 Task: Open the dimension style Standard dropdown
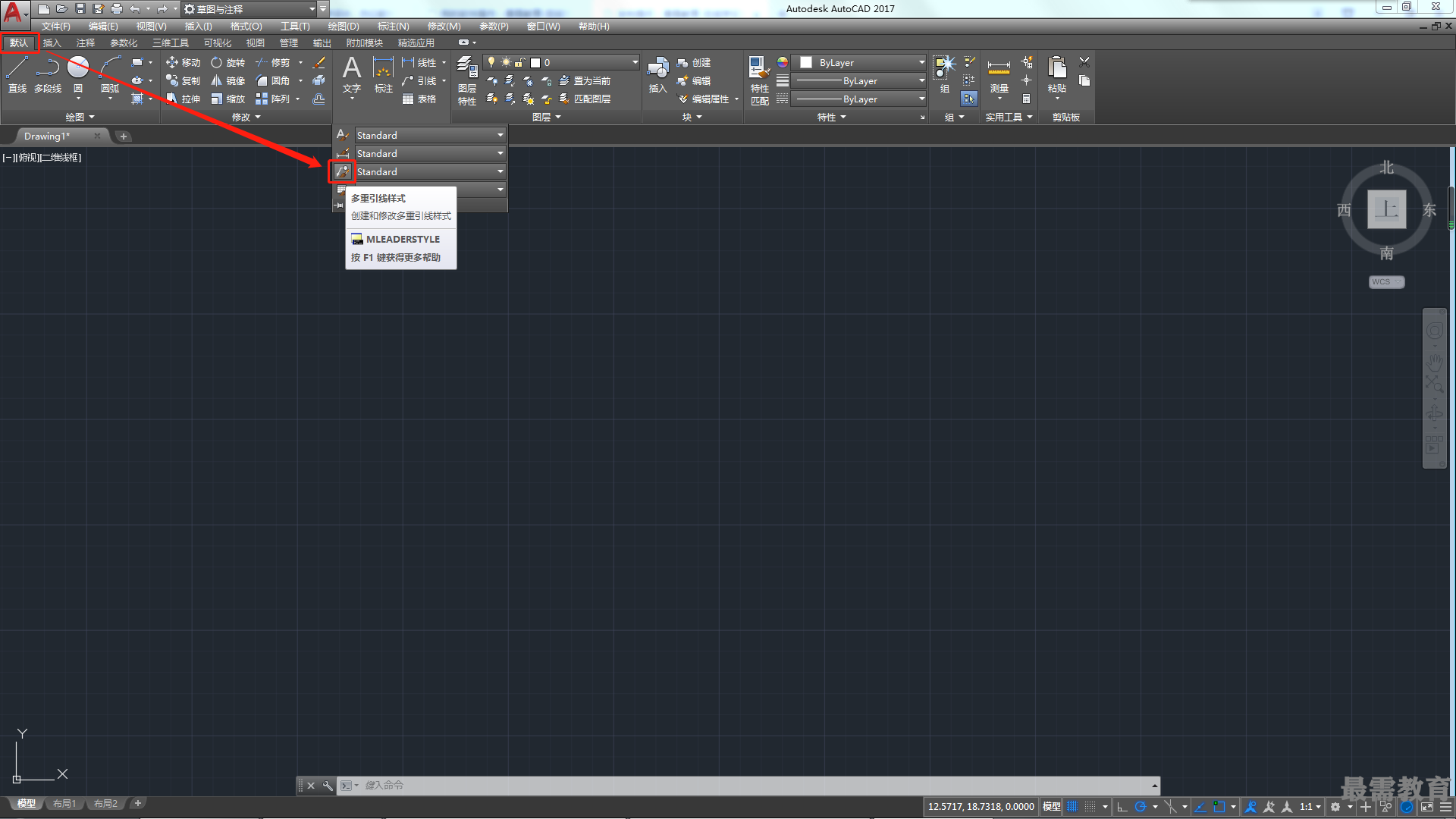(430, 153)
